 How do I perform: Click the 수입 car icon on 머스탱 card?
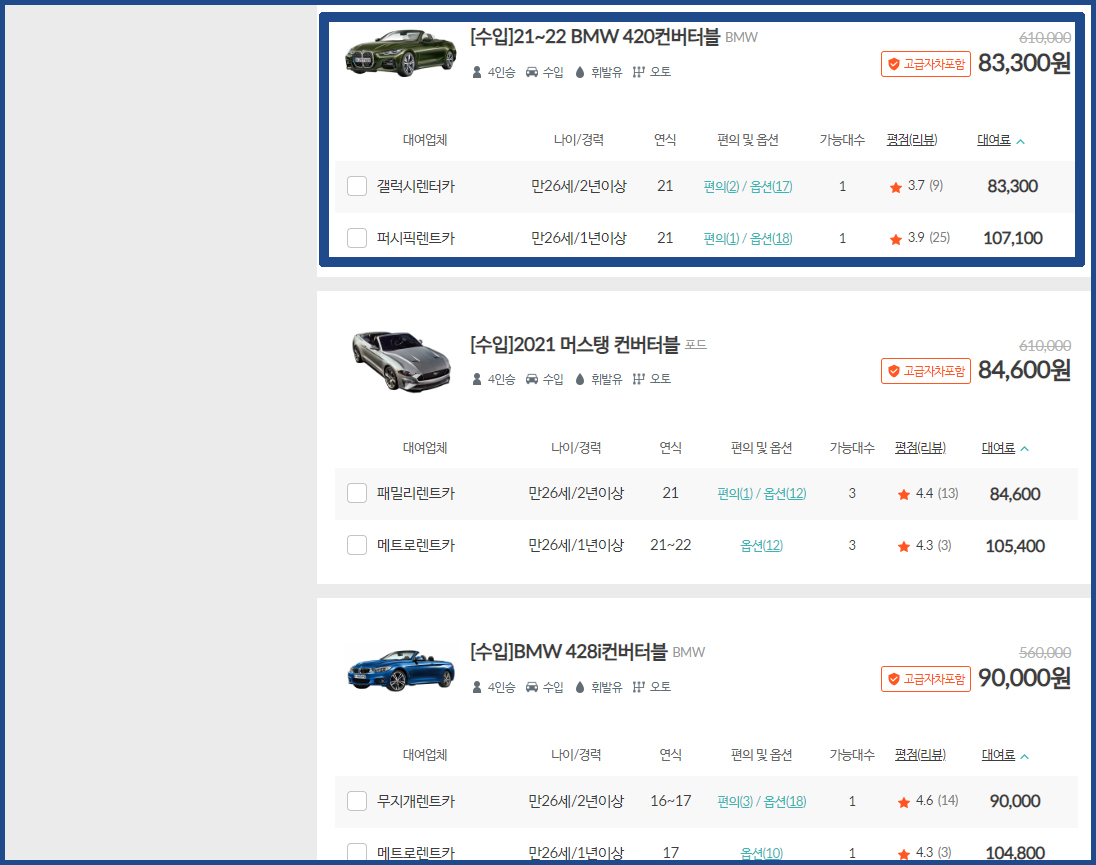[532, 379]
